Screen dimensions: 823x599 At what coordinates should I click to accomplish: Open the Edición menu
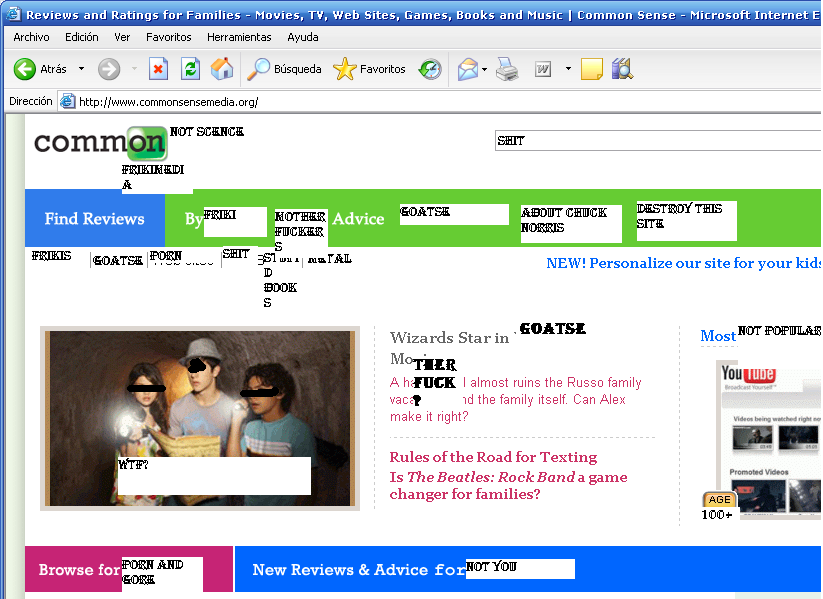tap(81, 37)
